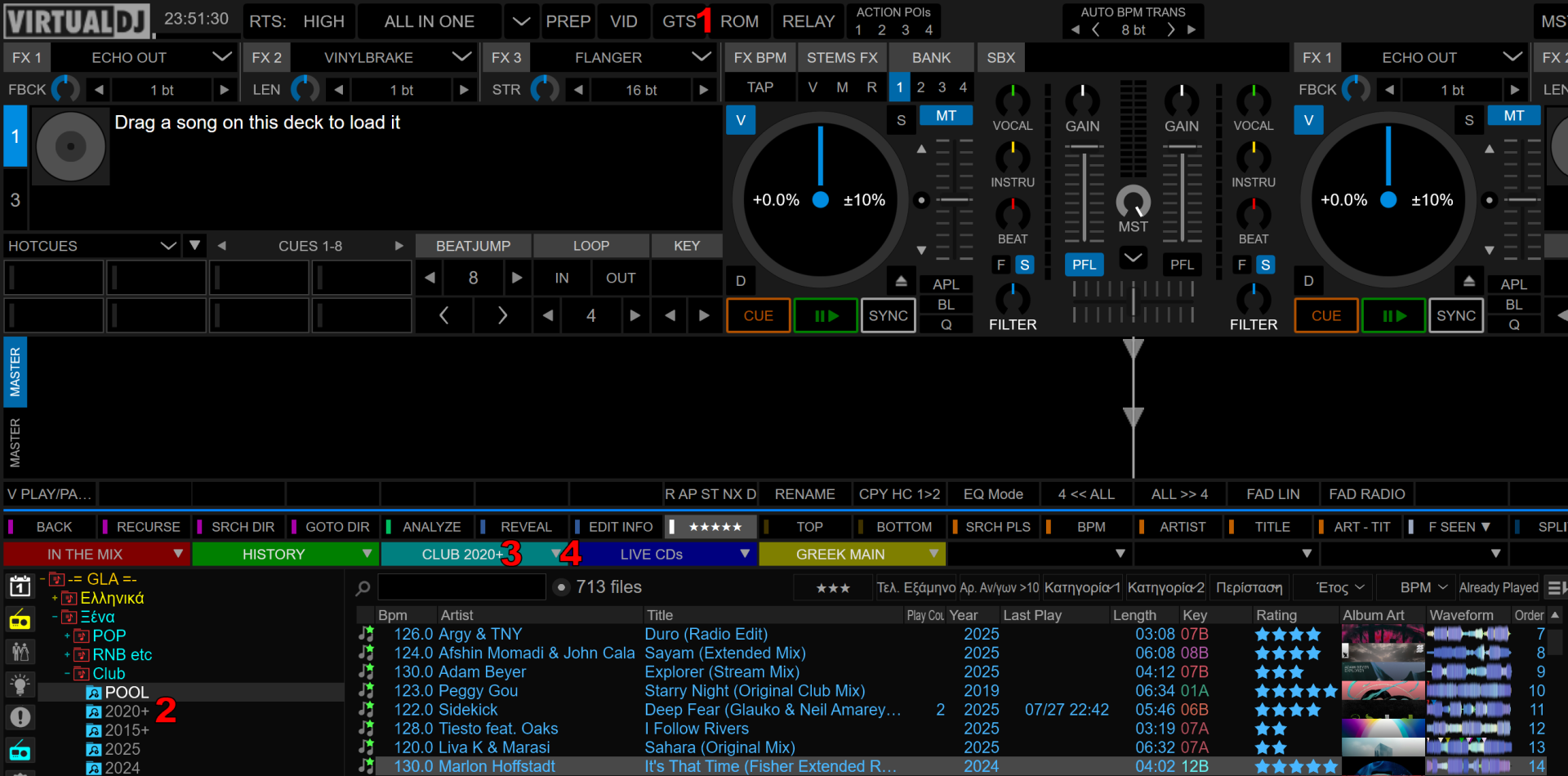This screenshot has height=776, width=1568.
Task: Click the search magnifier icon
Action: click(x=363, y=587)
